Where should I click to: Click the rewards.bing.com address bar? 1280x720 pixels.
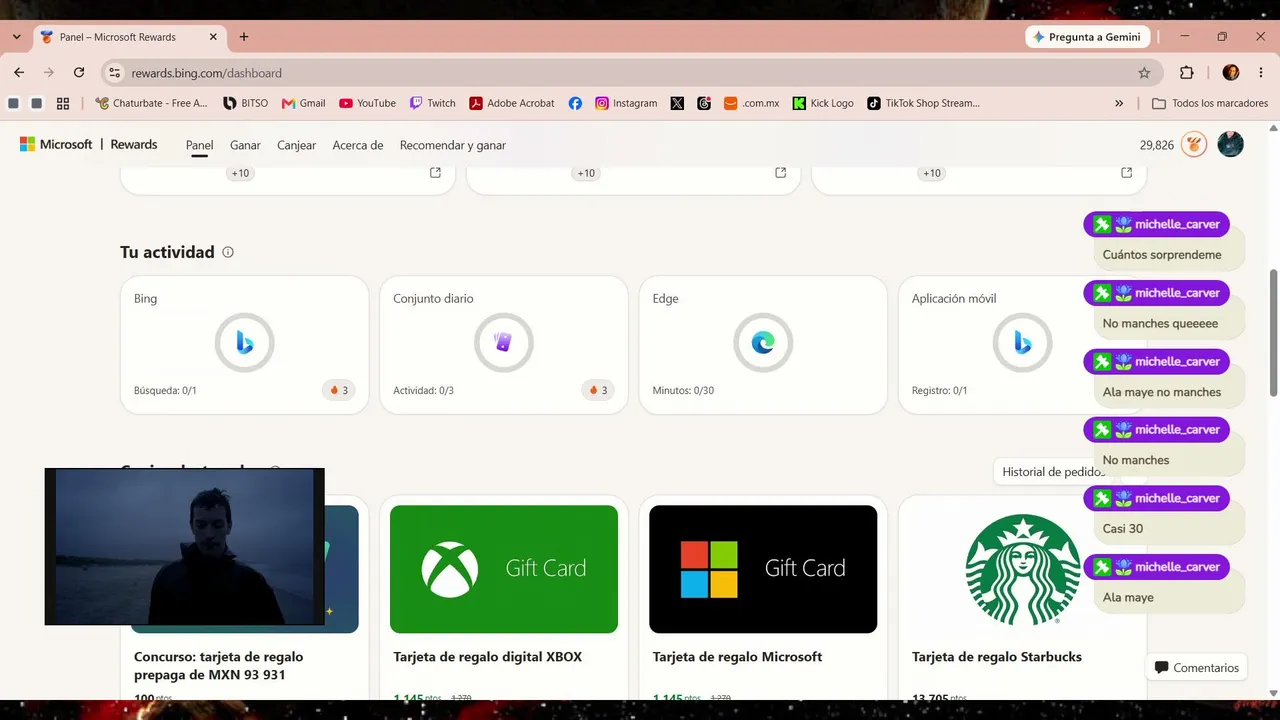[x=630, y=73]
